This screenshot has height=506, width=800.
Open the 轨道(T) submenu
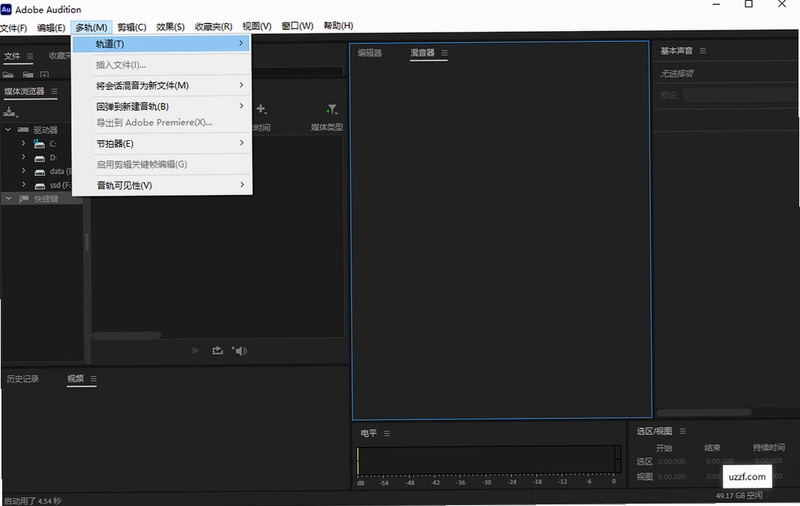click(162, 44)
